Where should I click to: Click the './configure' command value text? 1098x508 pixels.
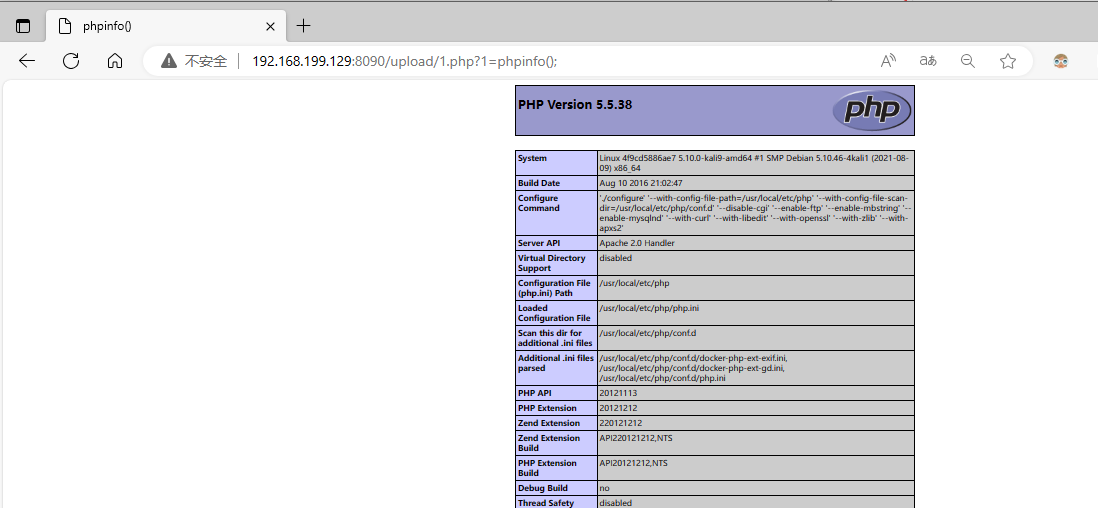click(755, 213)
